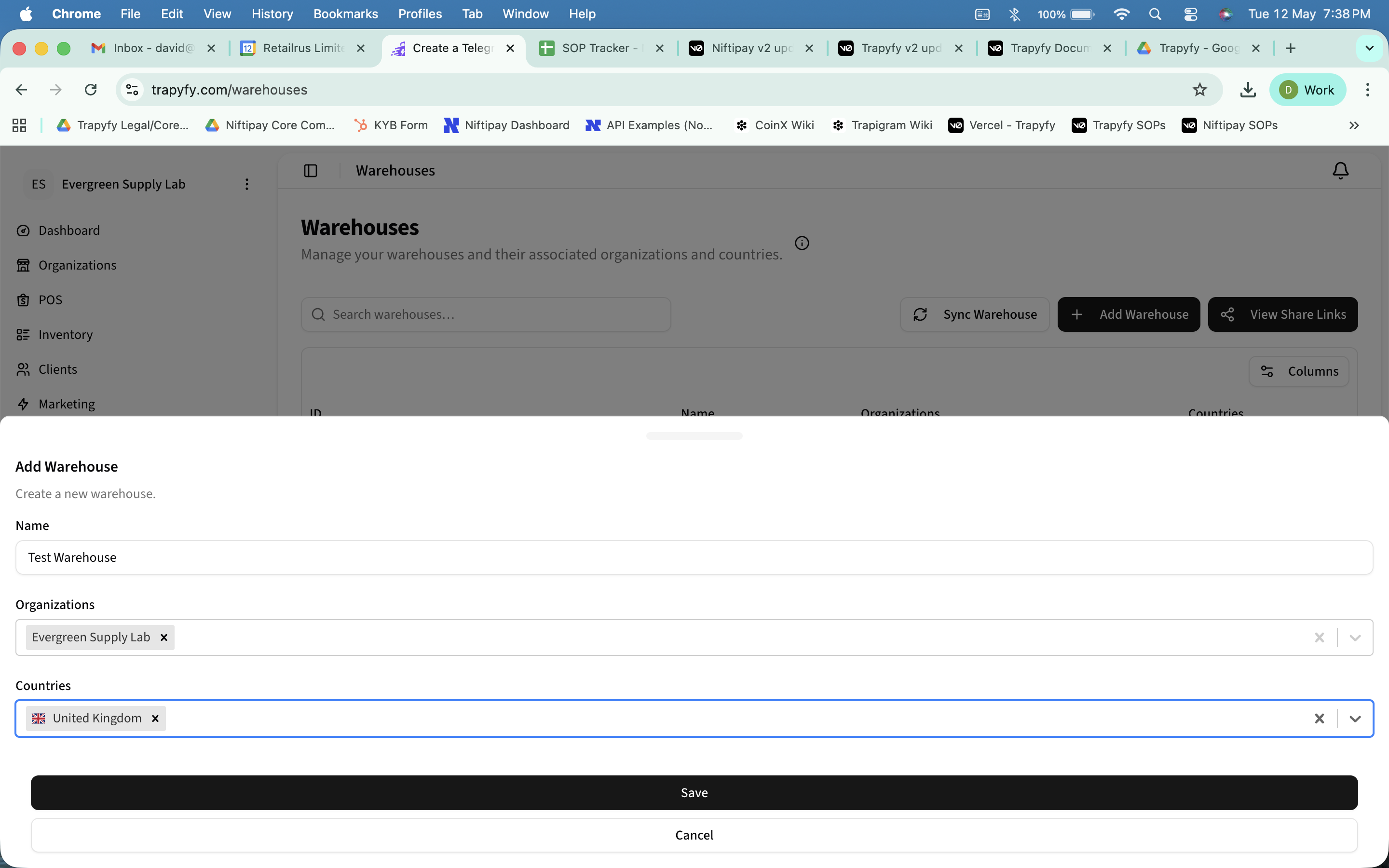This screenshot has height=868, width=1389.
Task: Open Chrome downloads
Action: (1248, 90)
